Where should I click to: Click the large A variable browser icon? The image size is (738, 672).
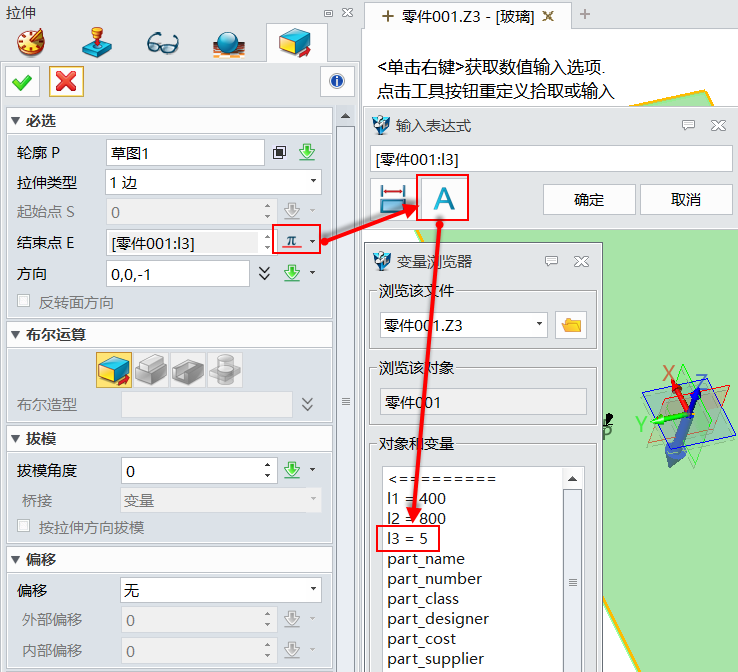[443, 199]
